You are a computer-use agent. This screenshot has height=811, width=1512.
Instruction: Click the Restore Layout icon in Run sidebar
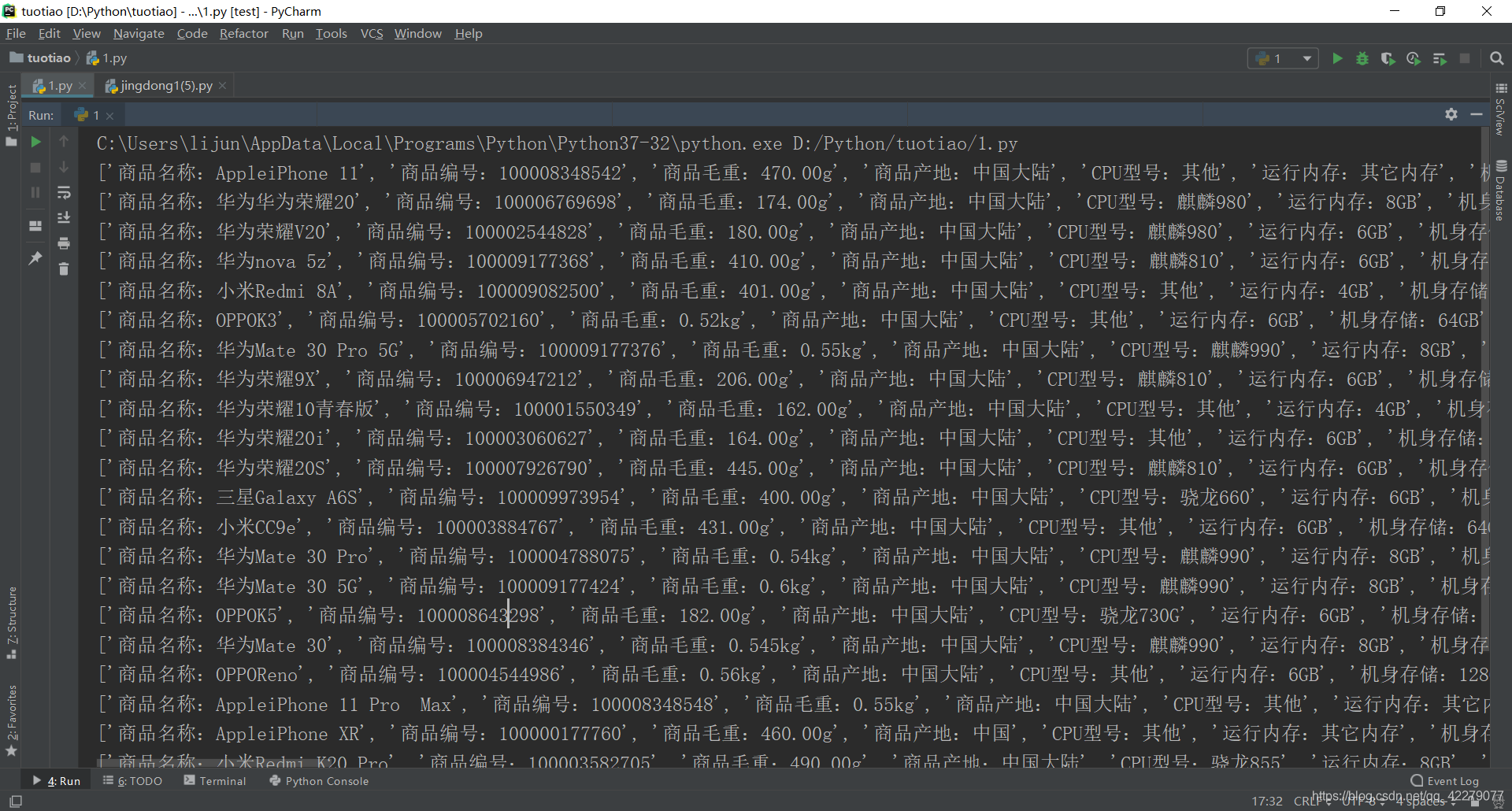click(35, 226)
